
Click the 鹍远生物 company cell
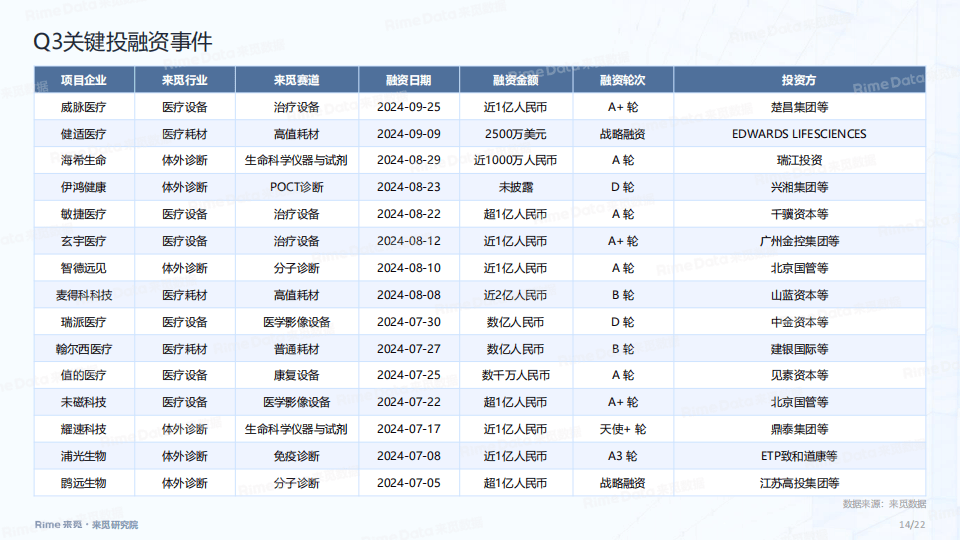pyautogui.click(x=84, y=483)
